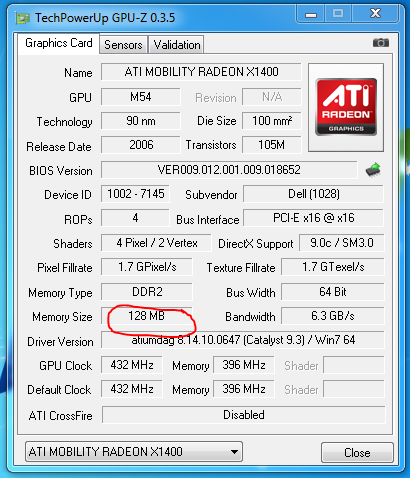
Task: Click the Release Date label
Action: (59, 147)
